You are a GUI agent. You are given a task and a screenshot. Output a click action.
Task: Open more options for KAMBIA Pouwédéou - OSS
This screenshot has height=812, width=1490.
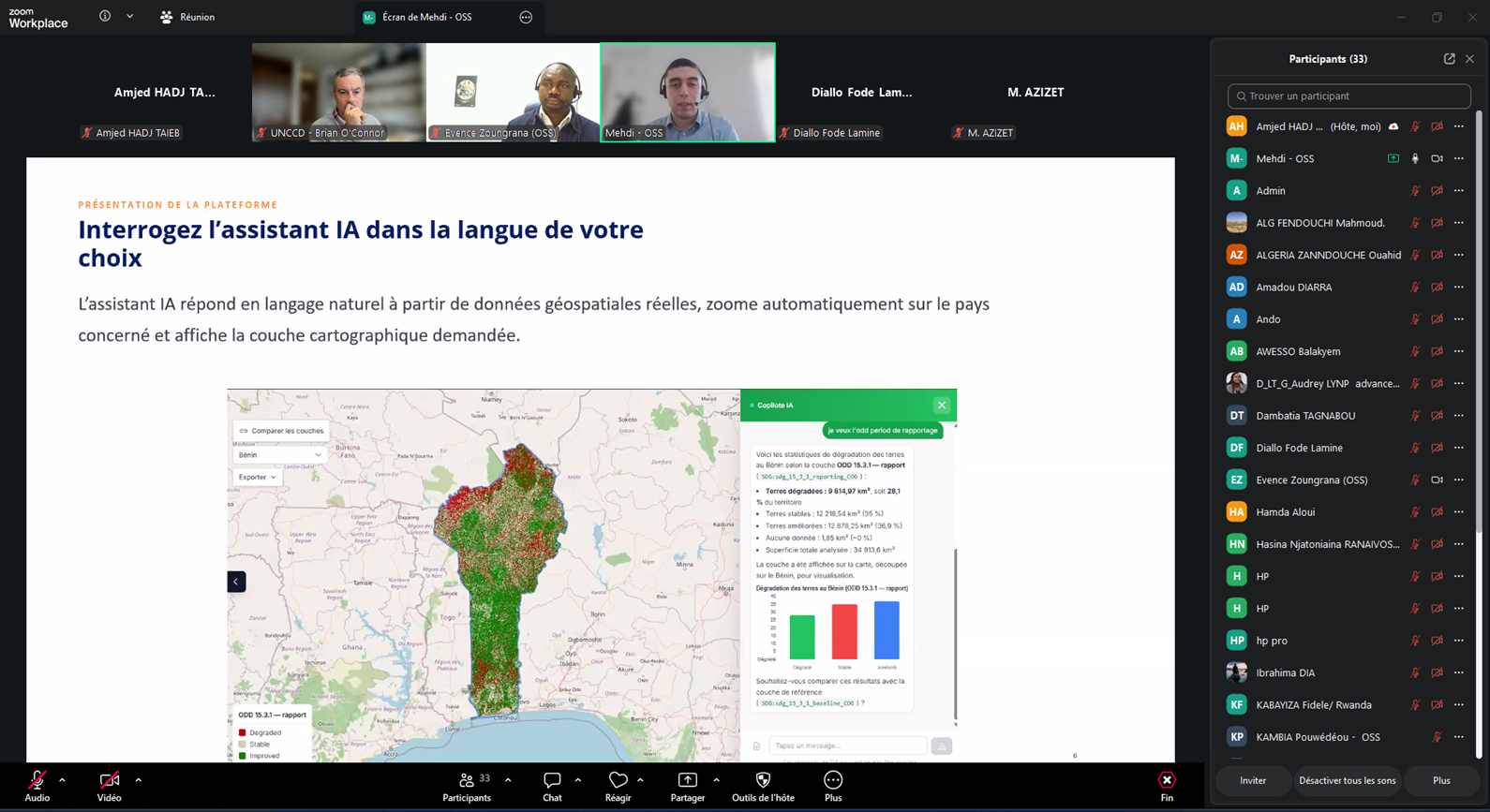tap(1459, 737)
